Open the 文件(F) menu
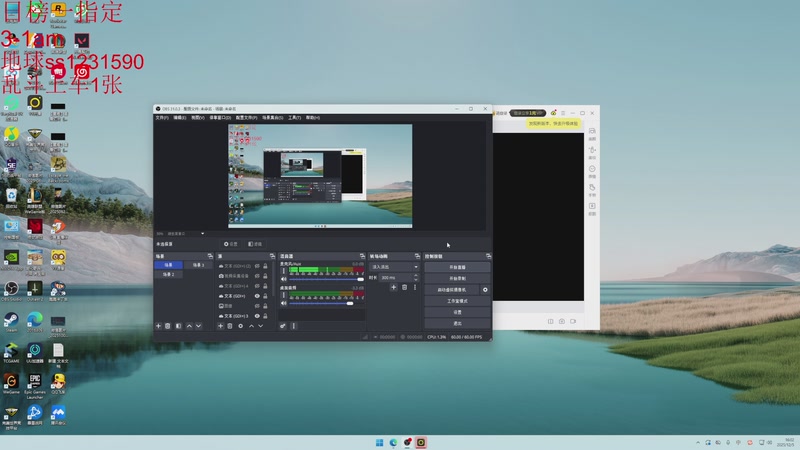Viewport: 800px width, 450px height. click(162, 118)
